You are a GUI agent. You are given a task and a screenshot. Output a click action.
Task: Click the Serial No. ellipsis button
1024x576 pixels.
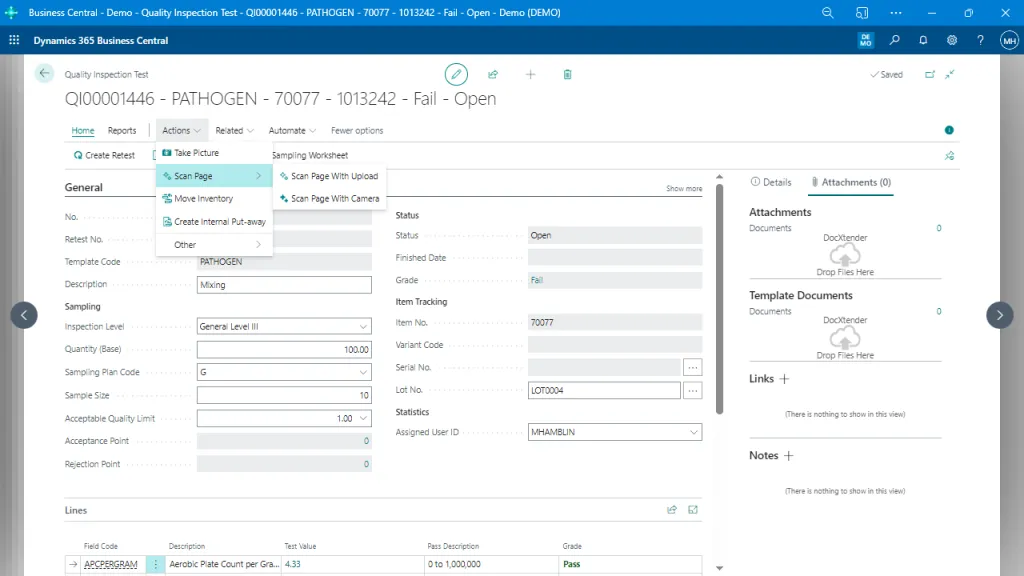pyautogui.click(x=691, y=367)
